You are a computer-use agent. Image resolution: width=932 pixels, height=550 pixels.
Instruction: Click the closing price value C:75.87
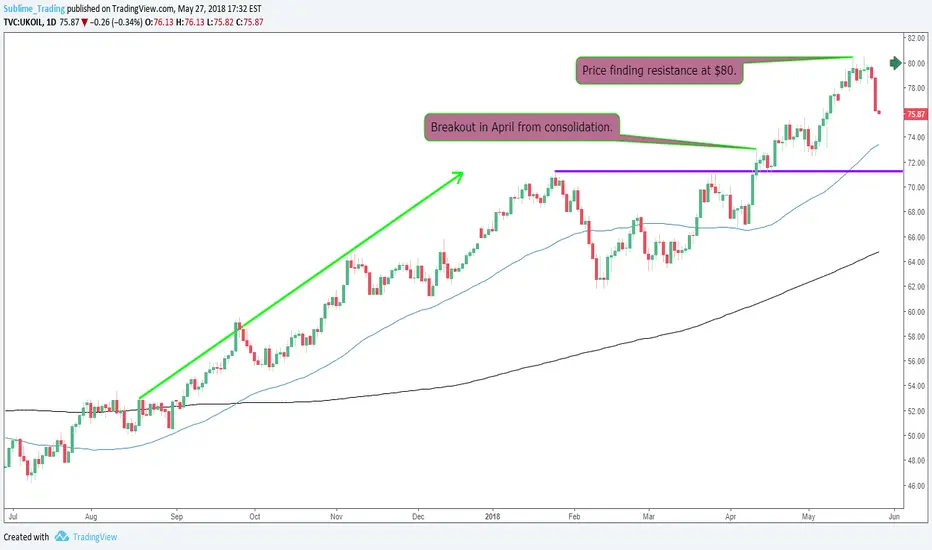[250, 22]
